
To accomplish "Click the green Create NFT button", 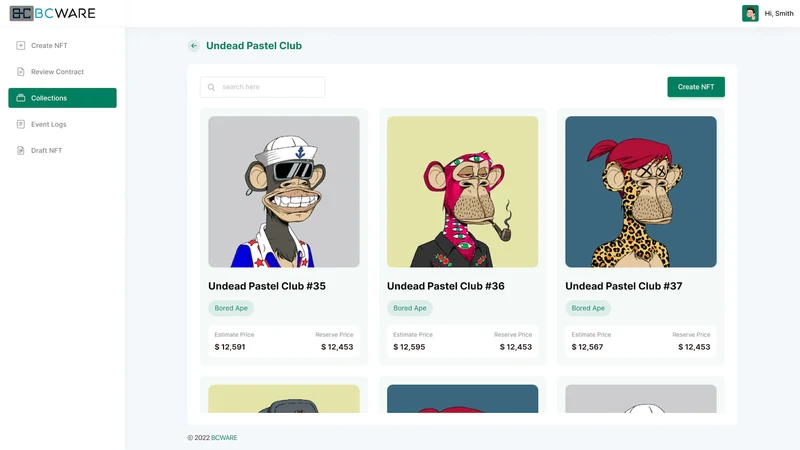I will click(x=696, y=87).
